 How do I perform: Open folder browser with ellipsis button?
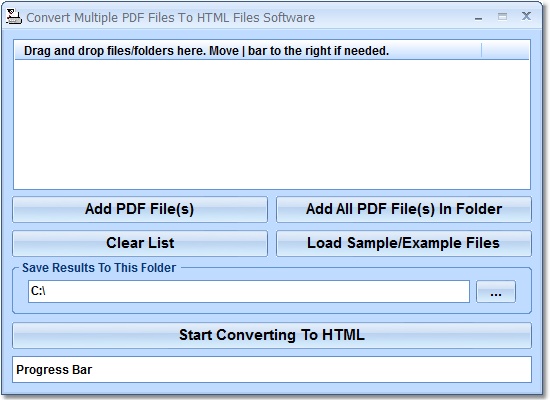tap(496, 292)
